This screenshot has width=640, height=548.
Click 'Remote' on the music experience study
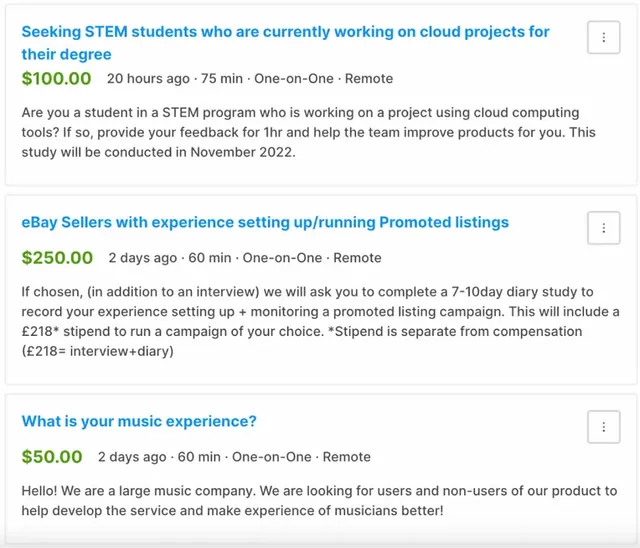coord(347,457)
